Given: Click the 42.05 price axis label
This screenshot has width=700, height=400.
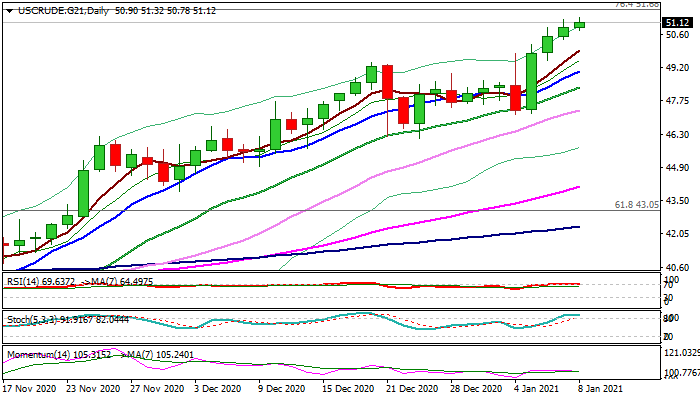Looking at the screenshot, I should (x=677, y=232).
